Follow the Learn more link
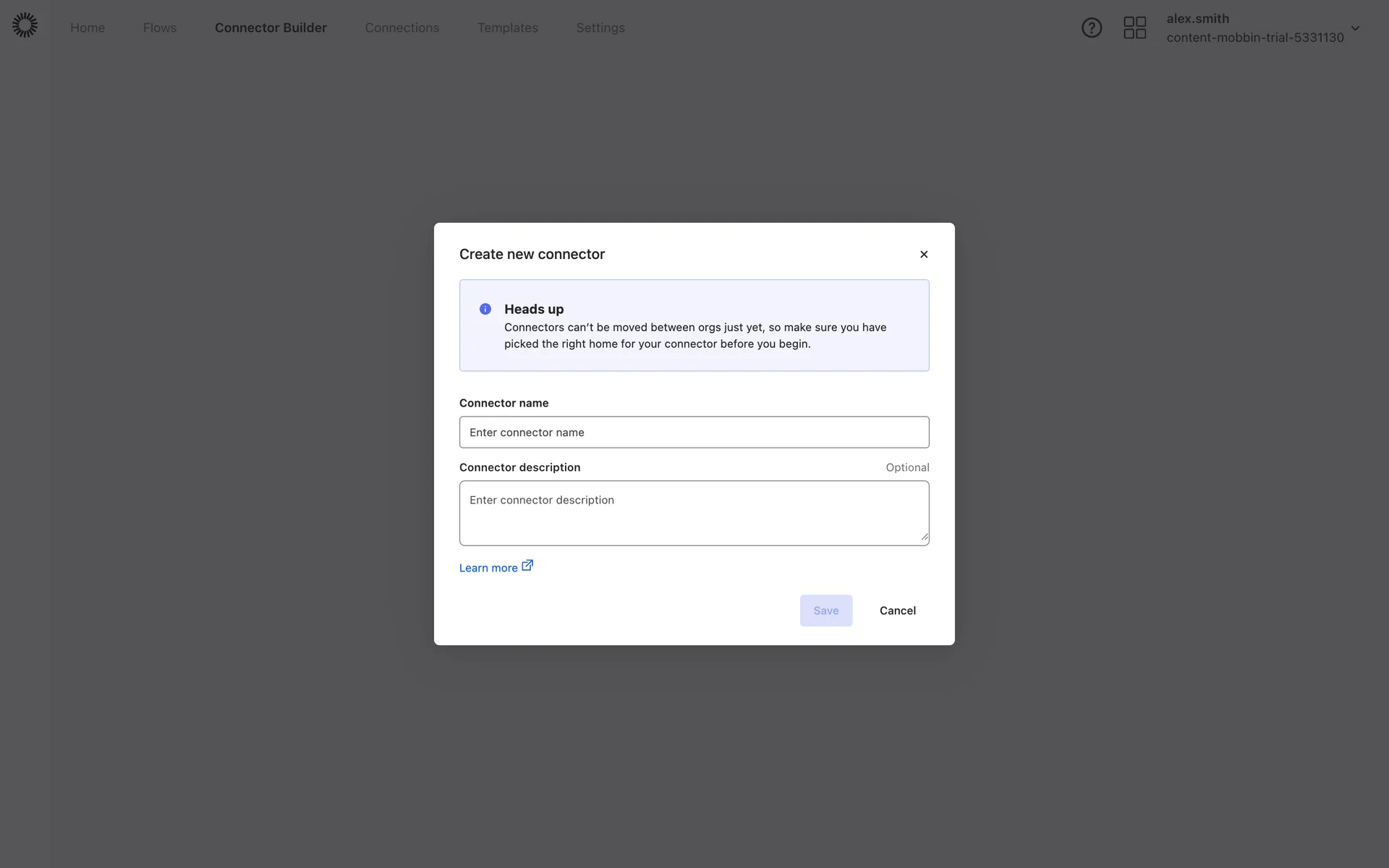The width and height of the screenshot is (1389, 868). [x=488, y=568]
